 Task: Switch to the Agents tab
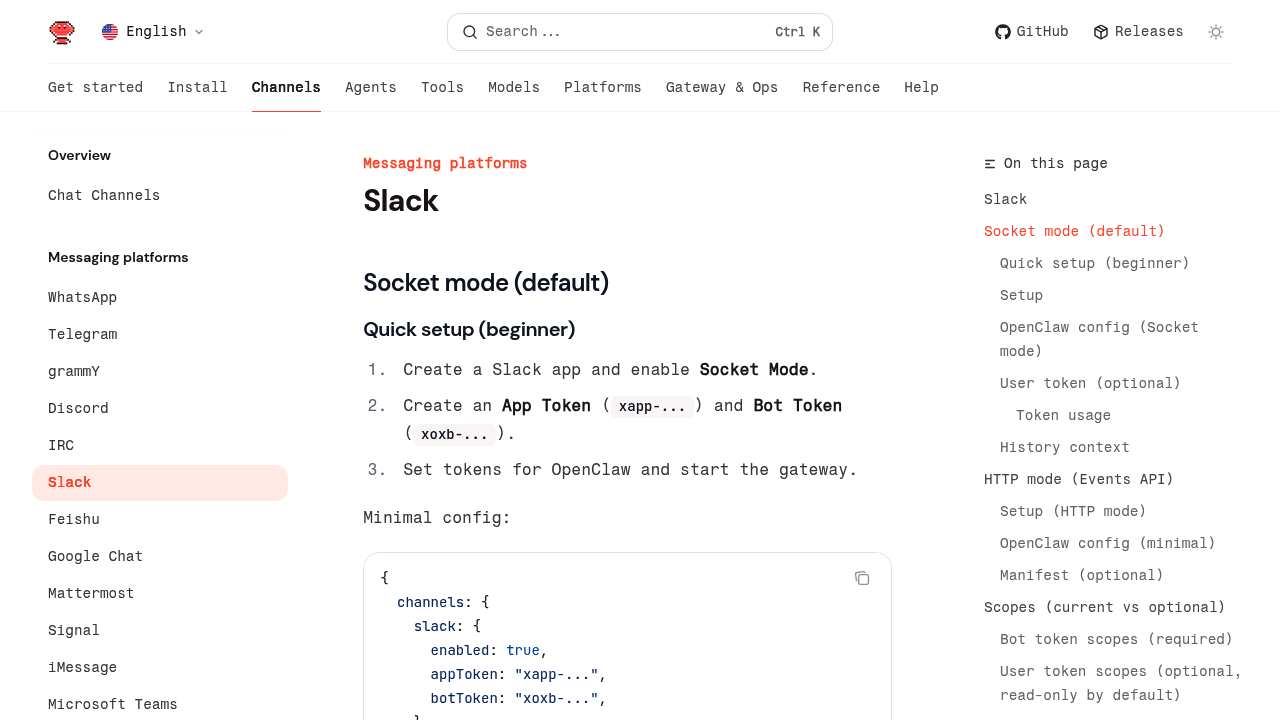click(370, 88)
